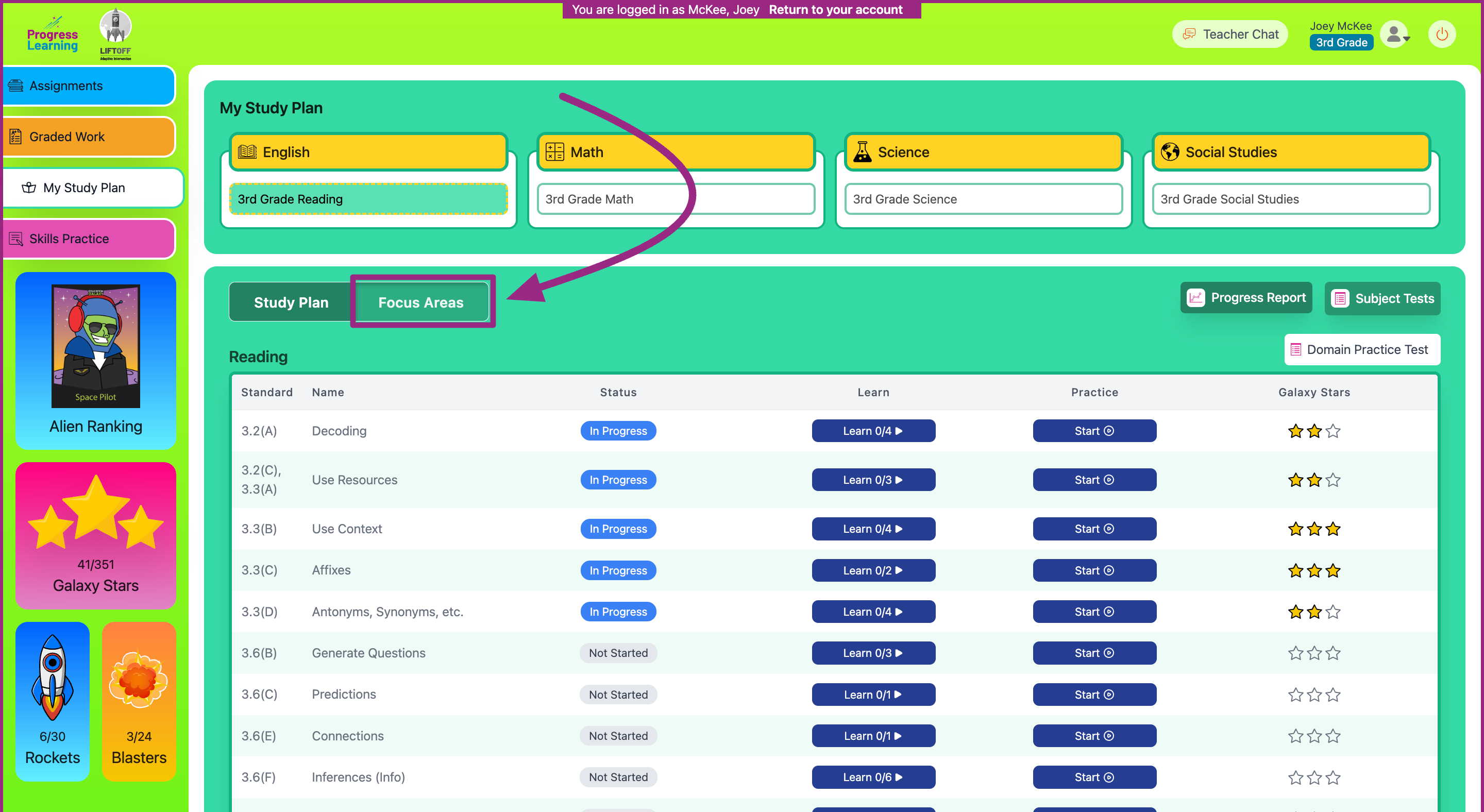1484x812 pixels.
Task: Open the Domain Practice Test
Action: click(1362, 349)
